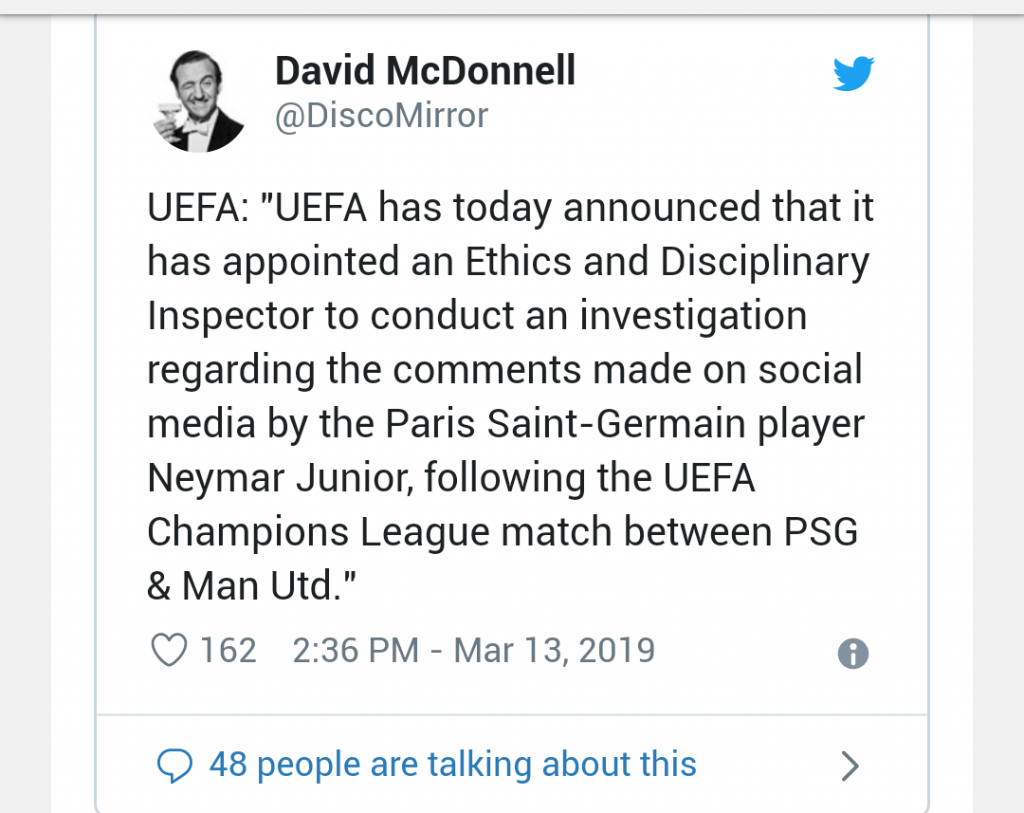The image size is (1024, 813).
Task: Open "48 people are talking about this"
Action: coord(452,765)
